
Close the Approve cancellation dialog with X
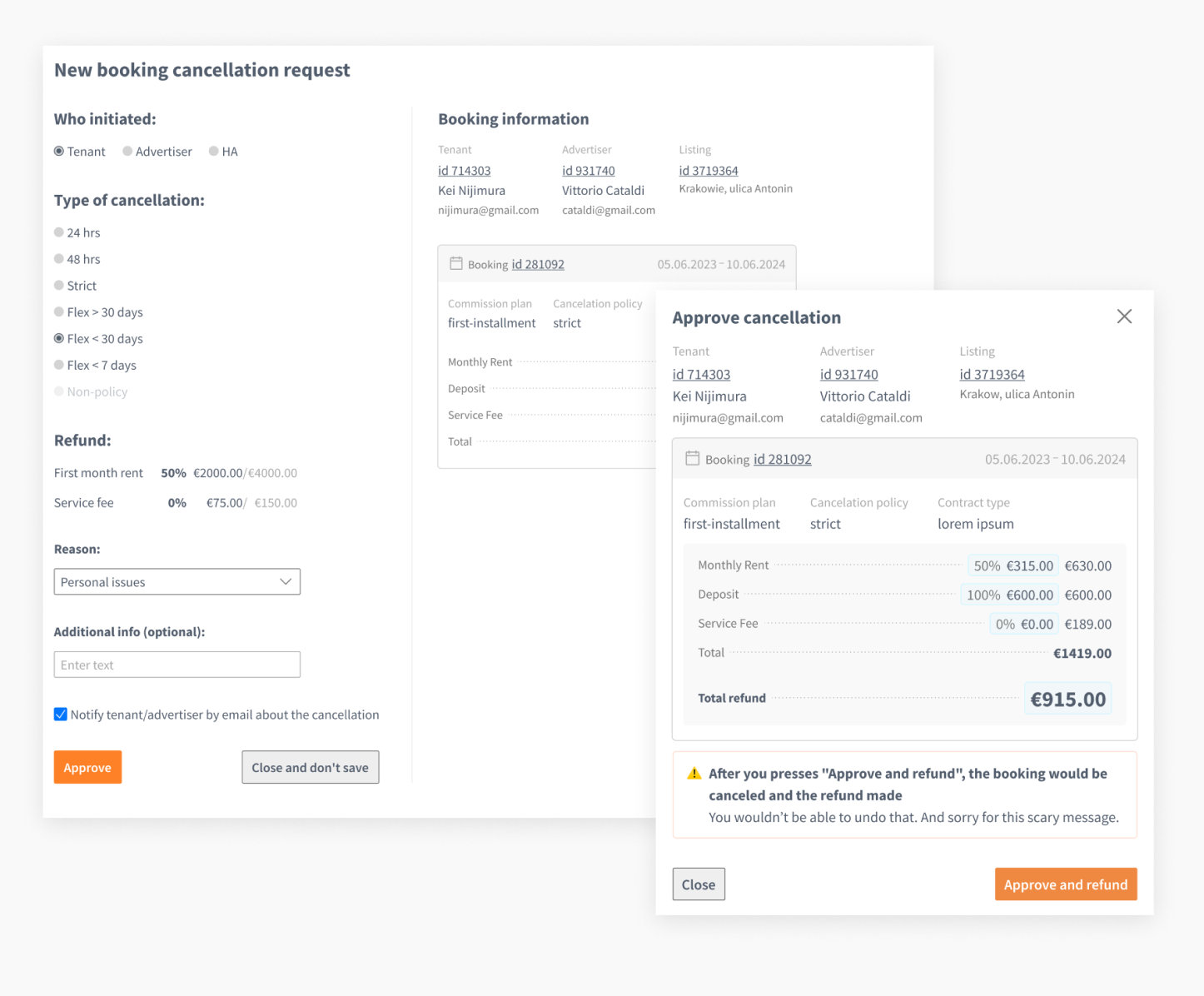tap(1124, 316)
